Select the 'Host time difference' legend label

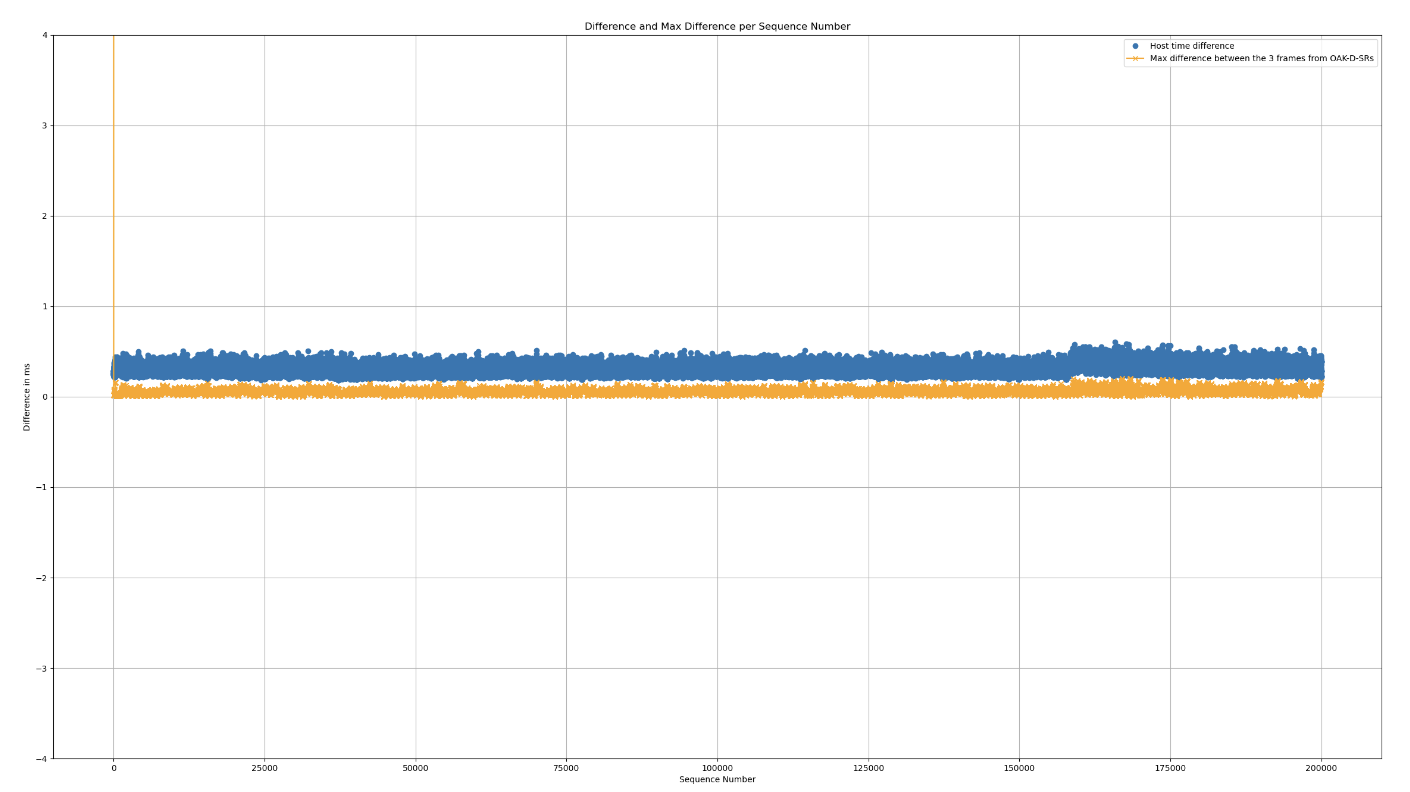[1191, 46]
